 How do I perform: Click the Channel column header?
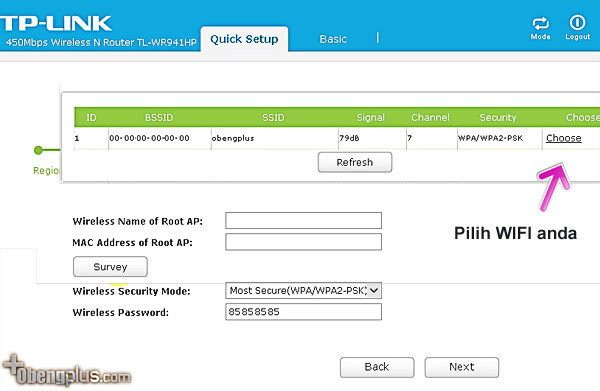pyautogui.click(x=430, y=117)
